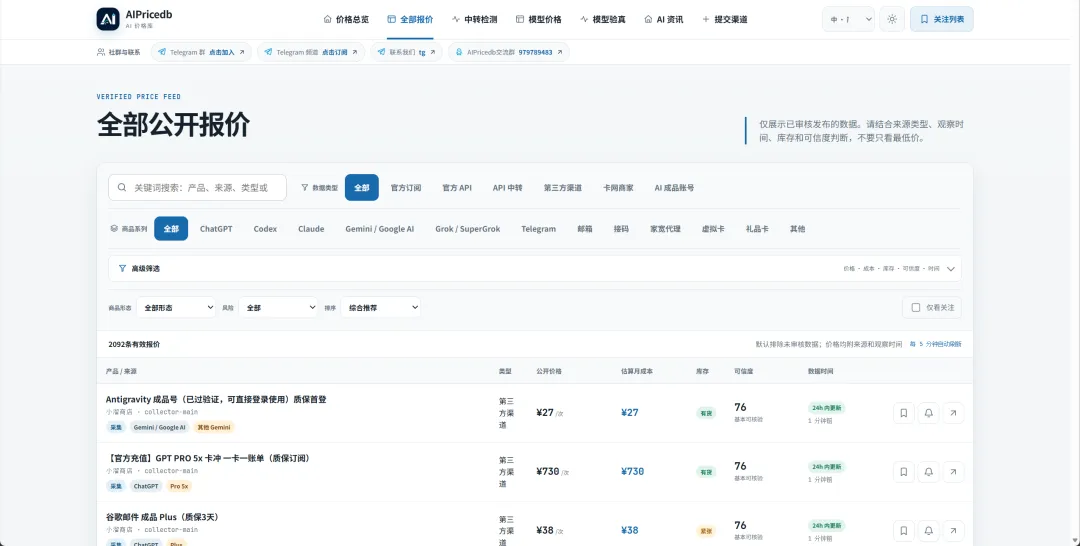The height and width of the screenshot is (546, 1080).
Task: Filter series by ChatGPT
Action: coord(216,229)
